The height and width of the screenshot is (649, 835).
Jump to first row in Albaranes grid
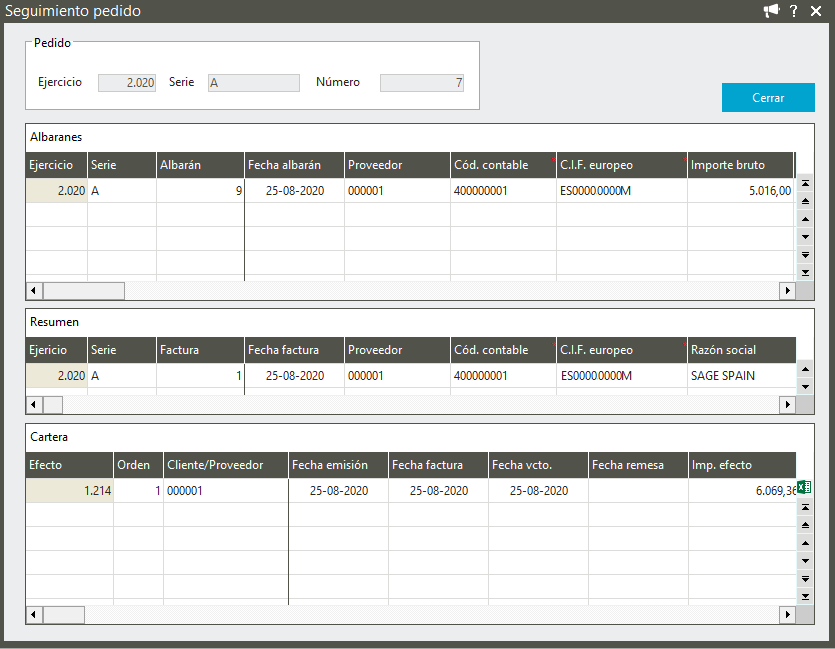(805, 183)
